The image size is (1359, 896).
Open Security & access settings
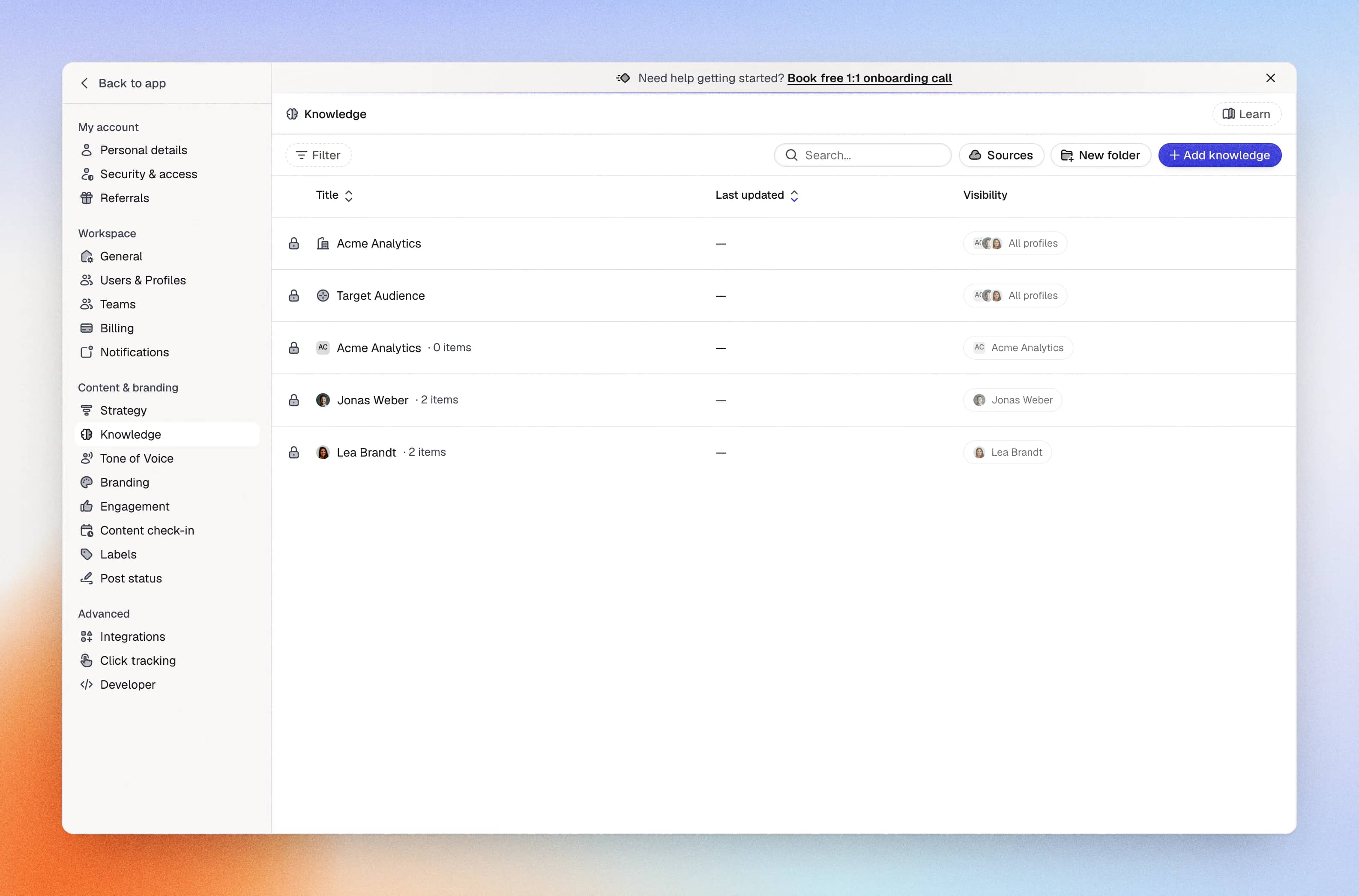[167, 174]
